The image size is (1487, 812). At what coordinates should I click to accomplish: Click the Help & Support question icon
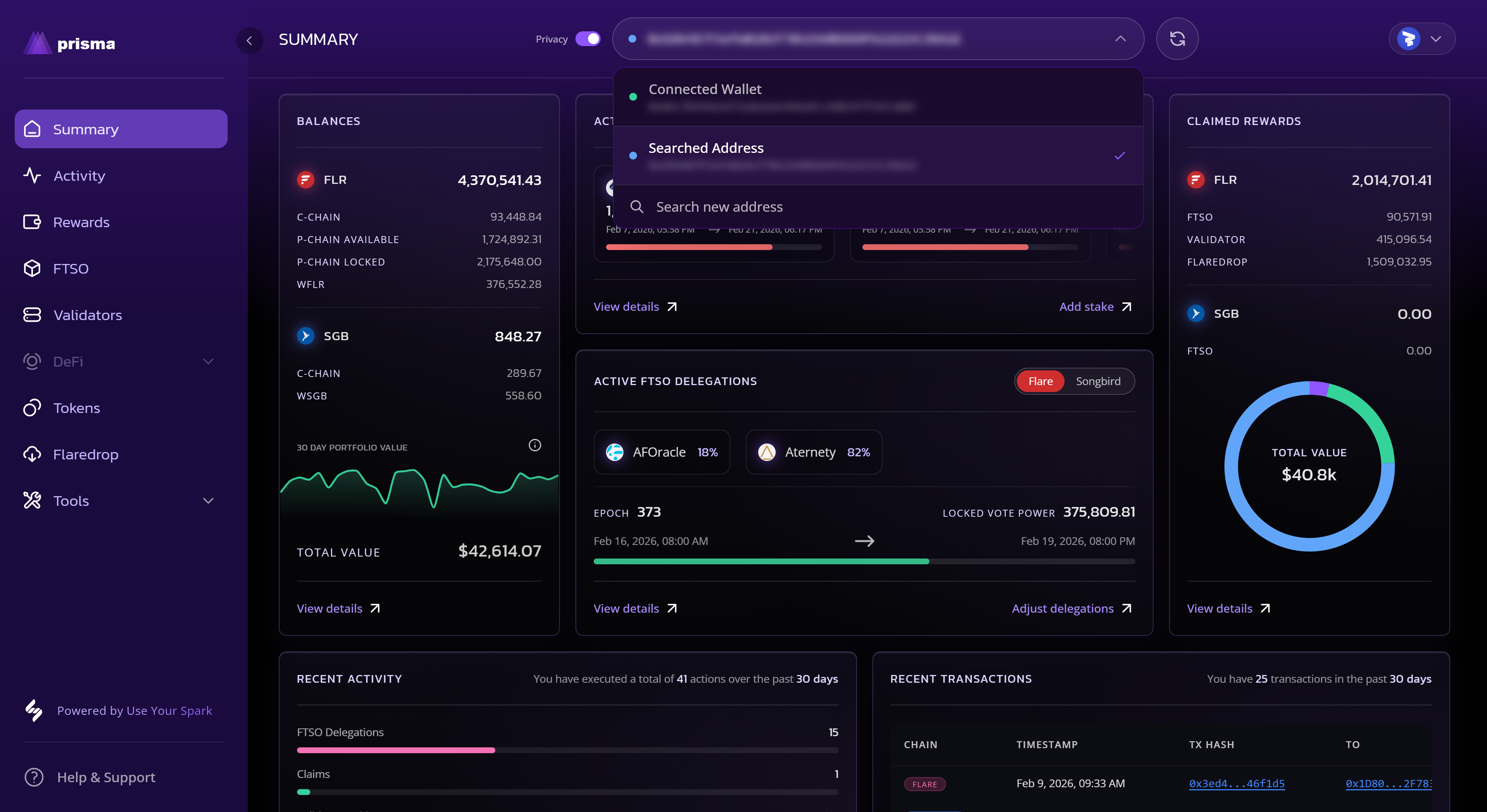point(34,777)
